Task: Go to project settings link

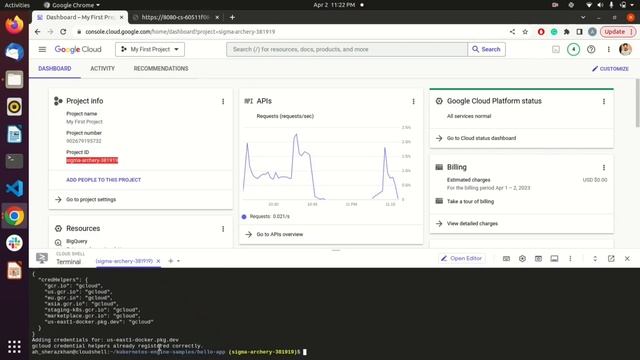Action: pyautogui.click(x=91, y=200)
